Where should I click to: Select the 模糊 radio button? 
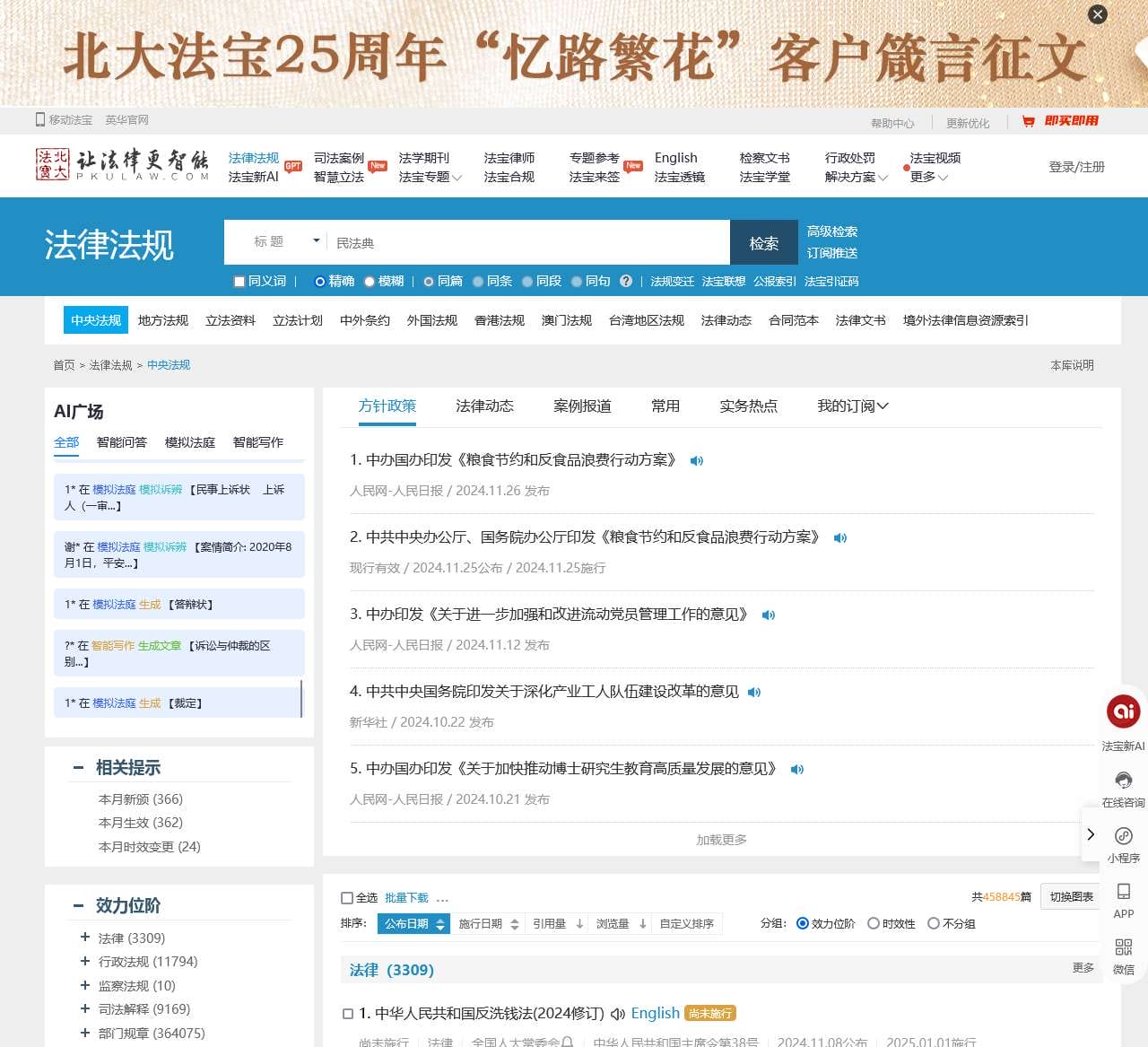[x=370, y=282]
